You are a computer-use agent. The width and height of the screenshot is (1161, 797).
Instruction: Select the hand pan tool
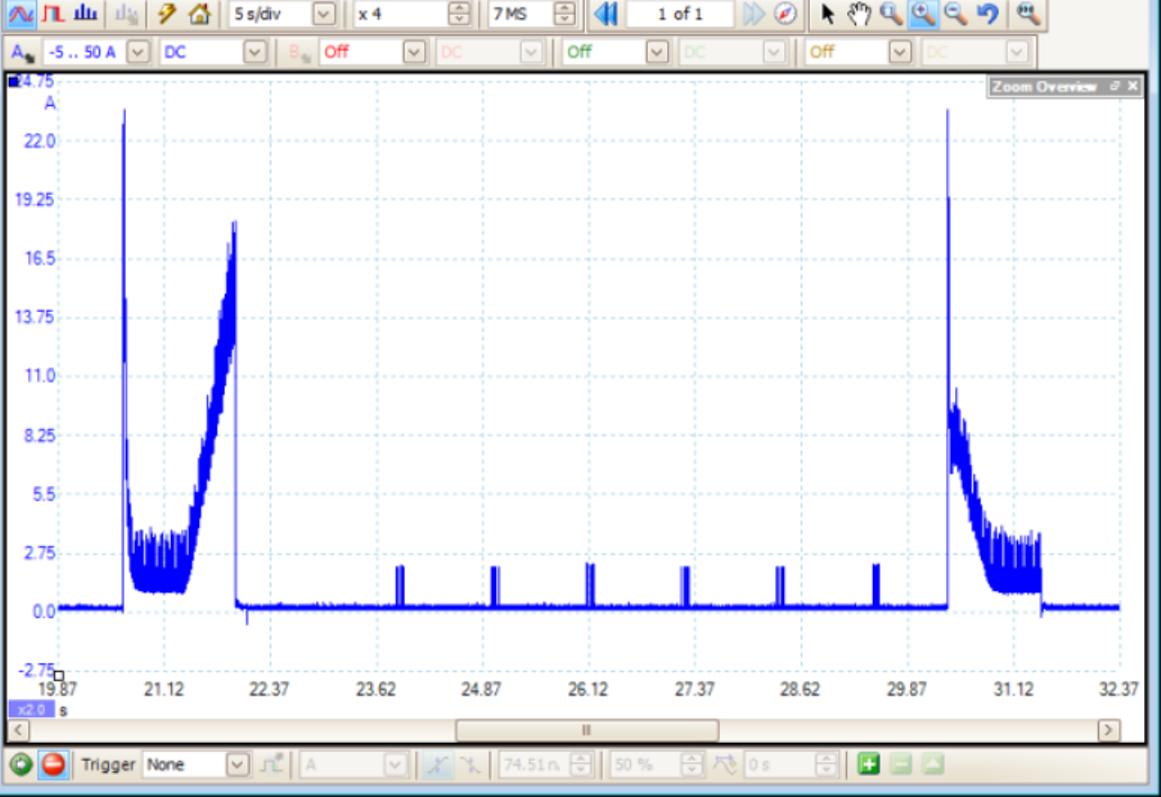point(859,14)
